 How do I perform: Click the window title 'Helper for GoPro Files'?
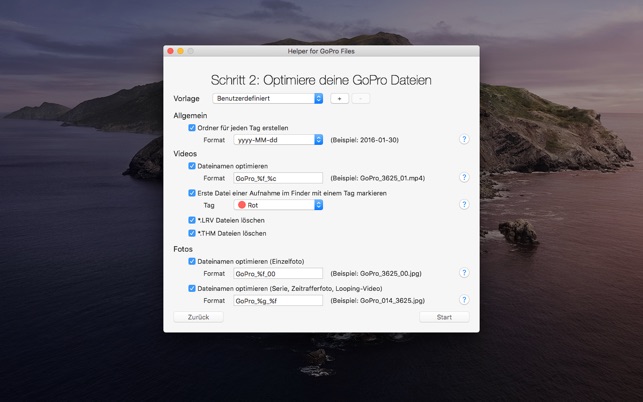321,51
